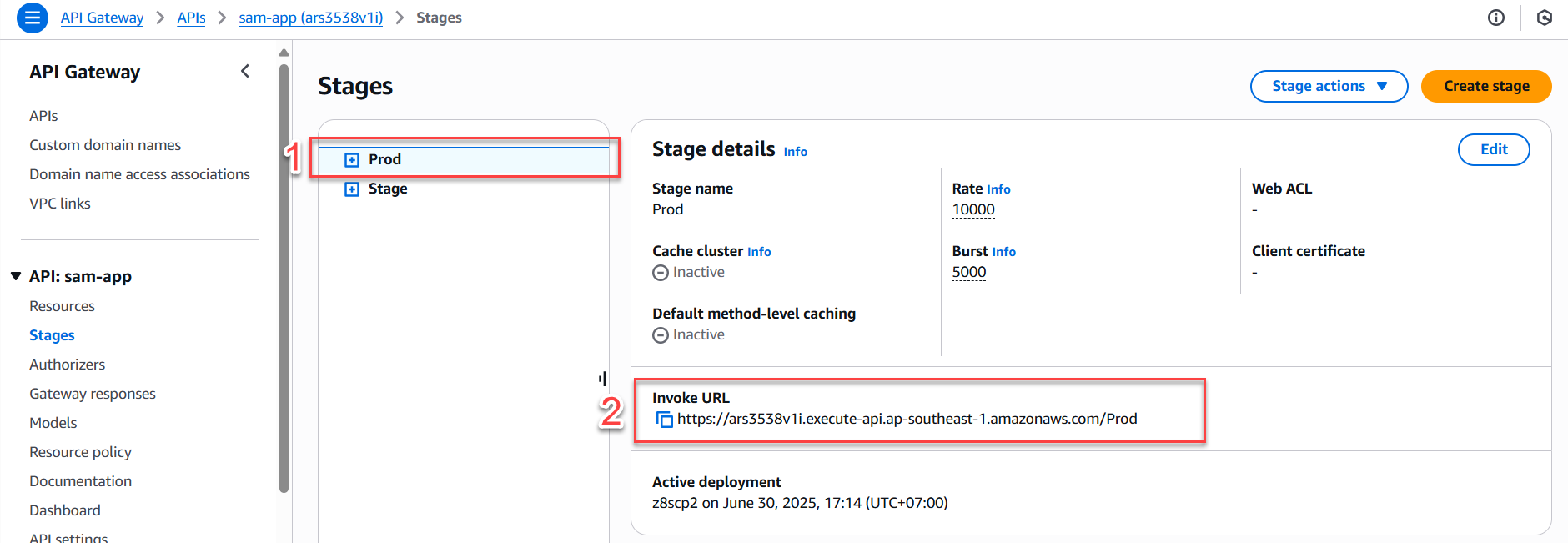Screen dimensions: 1568x543
Task: Go to API Gateway breadcrumb
Action: coord(102,18)
